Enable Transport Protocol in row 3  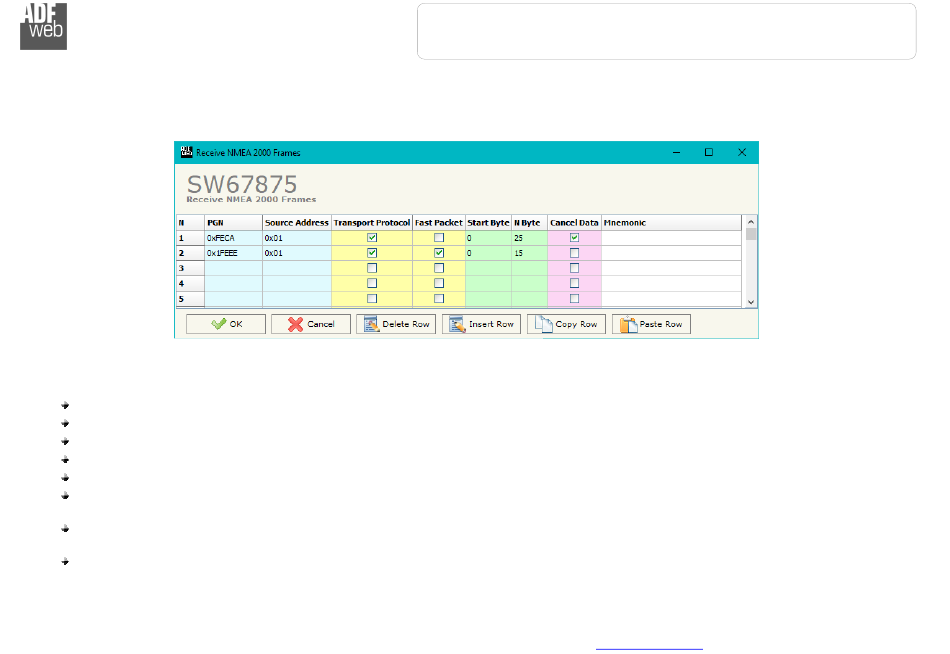pyautogui.click(x=372, y=268)
